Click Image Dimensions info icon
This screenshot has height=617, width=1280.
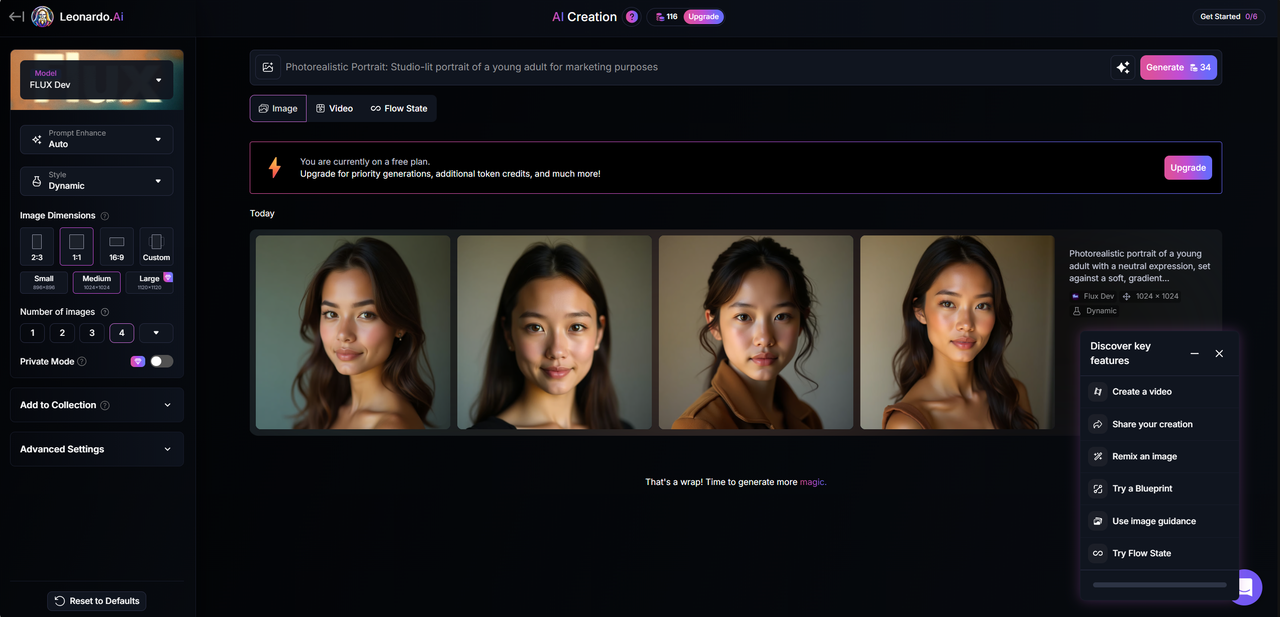(x=105, y=216)
